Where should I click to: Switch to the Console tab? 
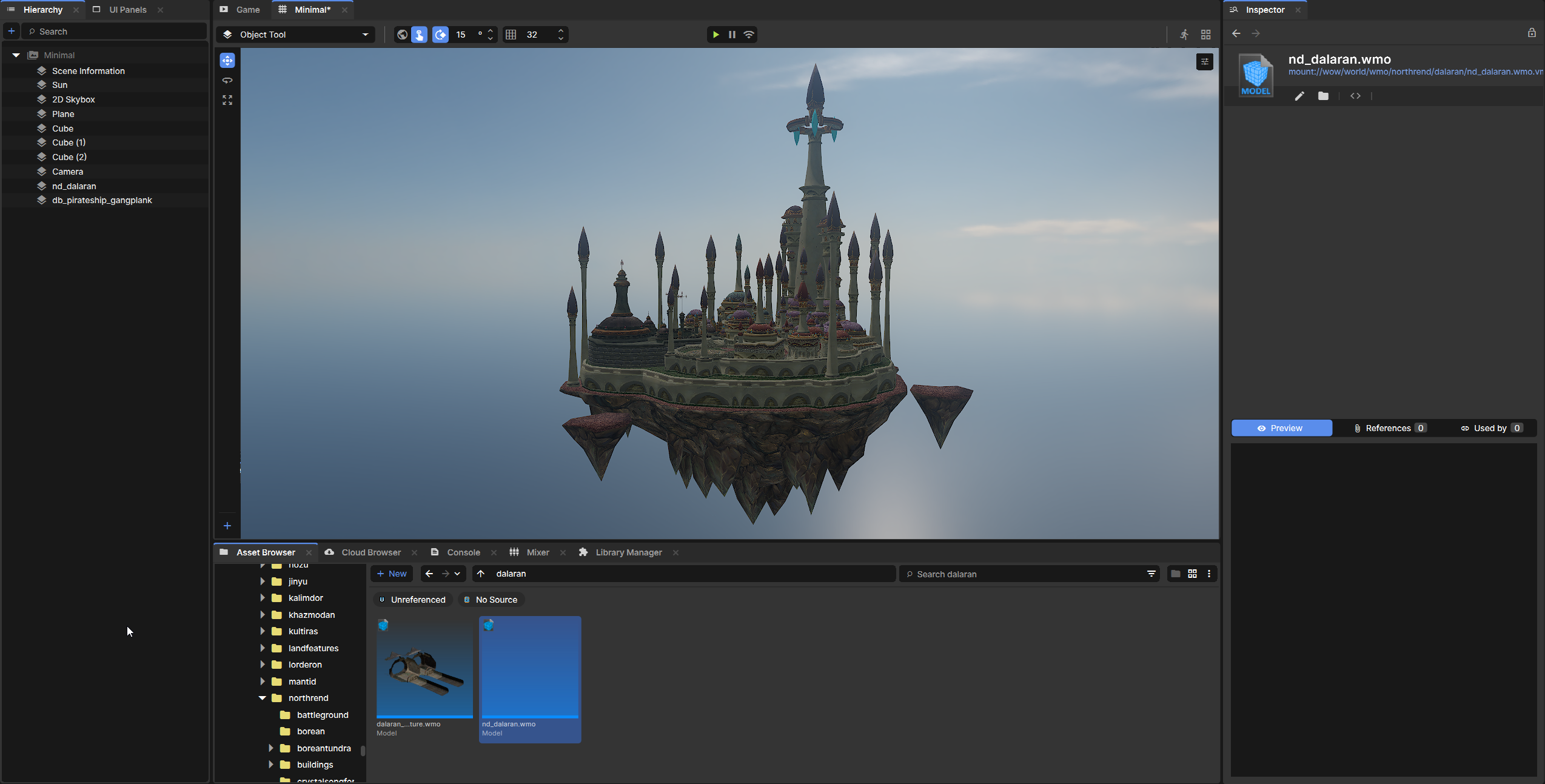pyautogui.click(x=463, y=552)
